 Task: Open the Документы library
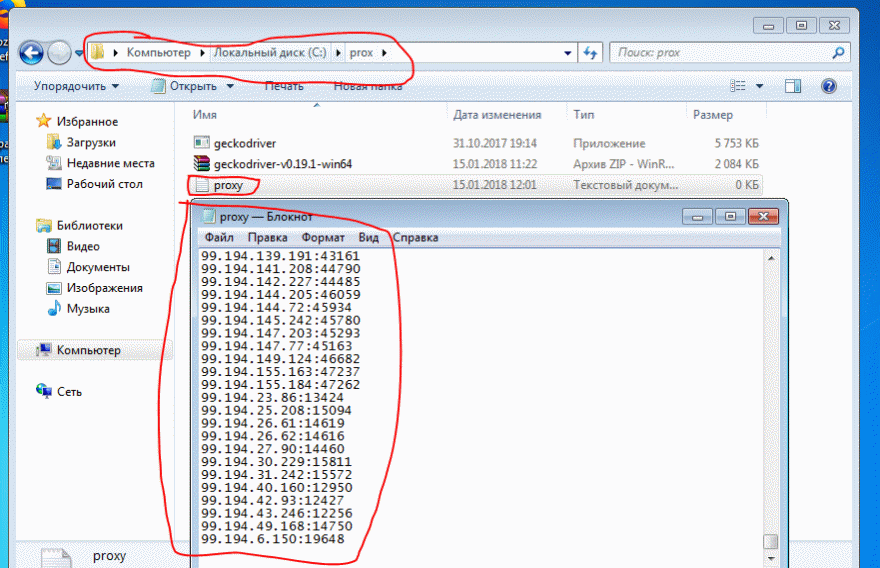[x=98, y=267]
